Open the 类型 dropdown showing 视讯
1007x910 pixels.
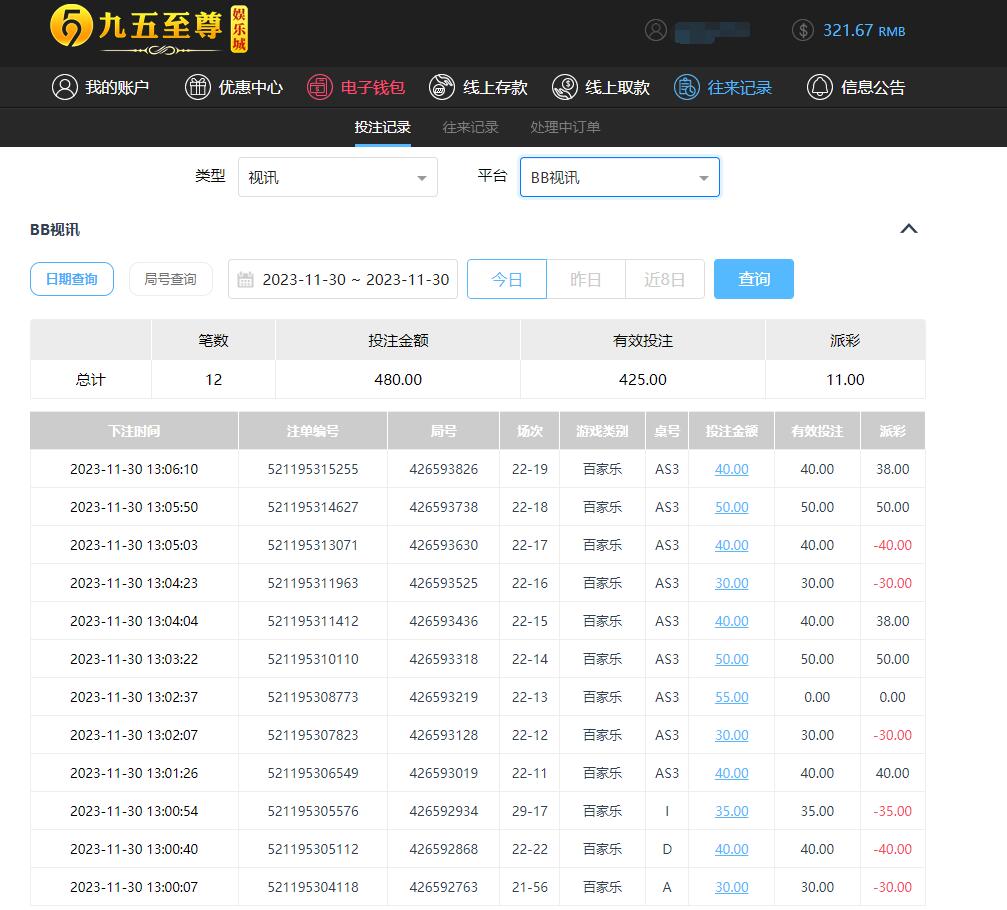point(338,178)
